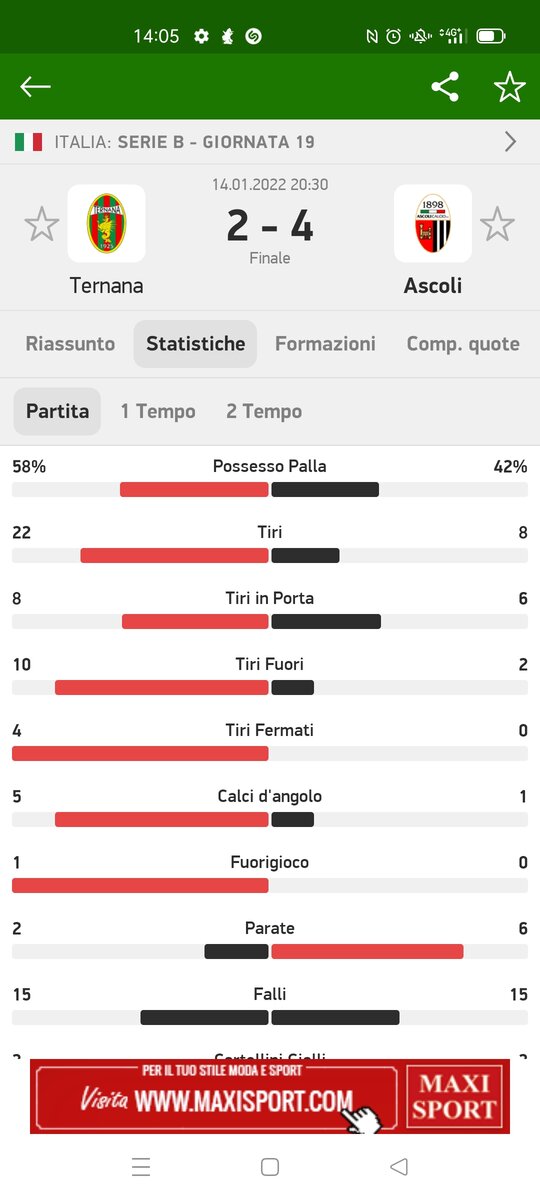Open the Maxi Sport advertisement banner

point(270,1097)
